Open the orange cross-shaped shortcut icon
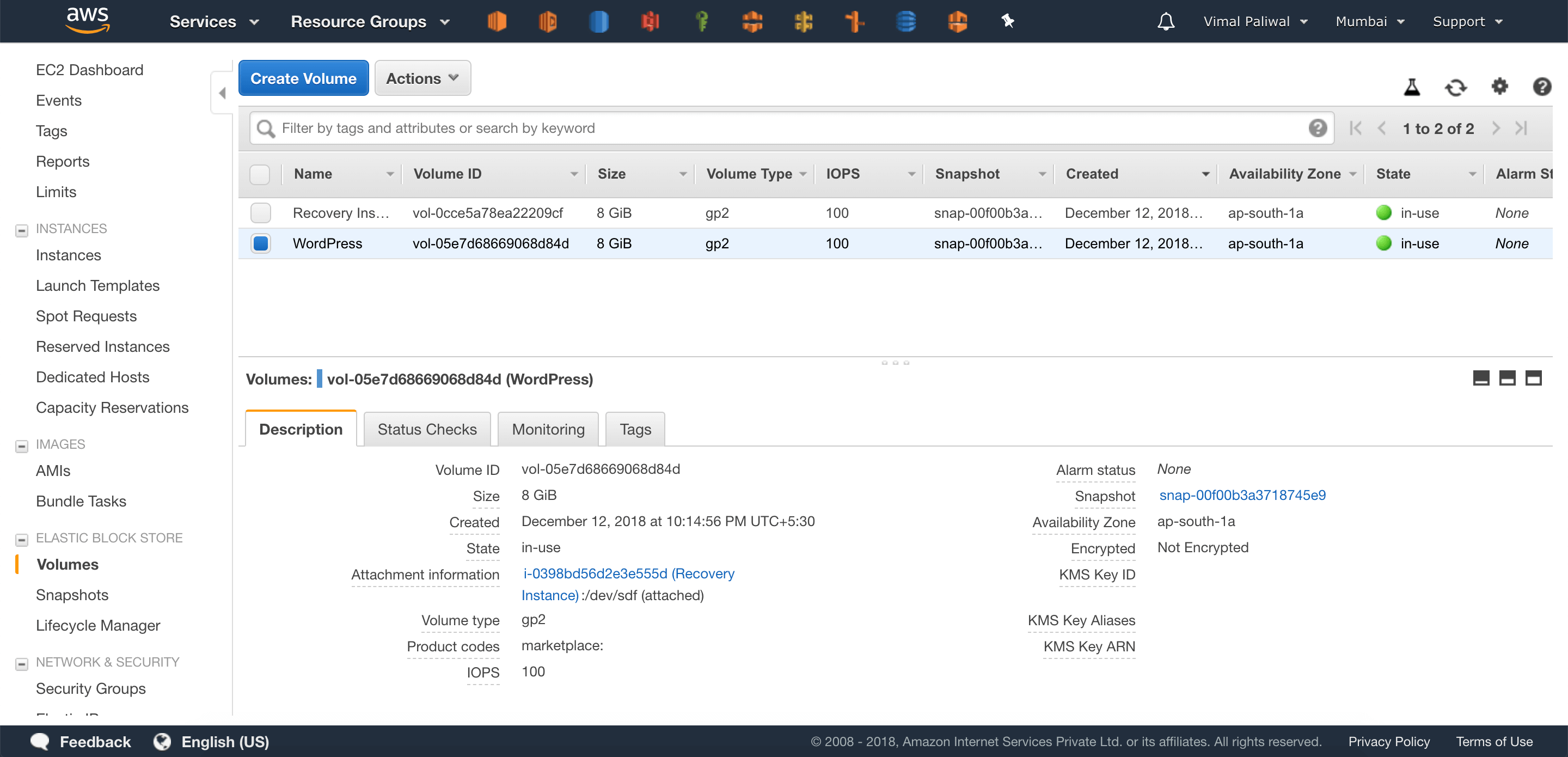The height and width of the screenshot is (757, 1568). pyautogui.click(x=855, y=21)
